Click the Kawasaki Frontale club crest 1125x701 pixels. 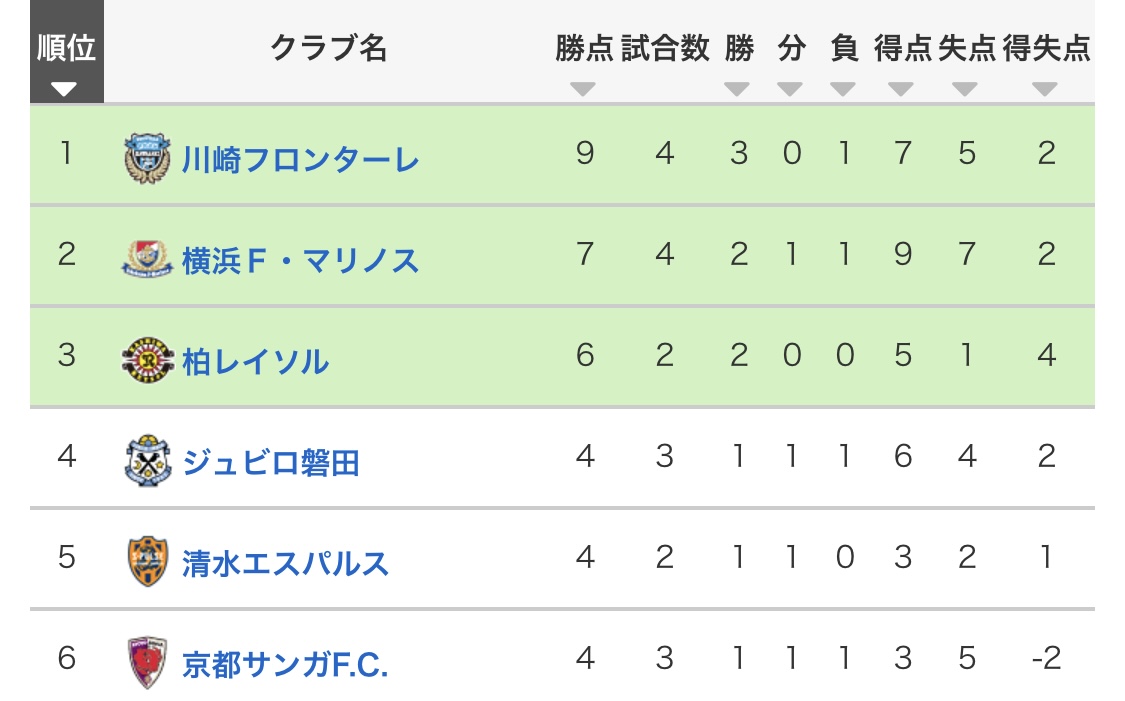click(147, 158)
